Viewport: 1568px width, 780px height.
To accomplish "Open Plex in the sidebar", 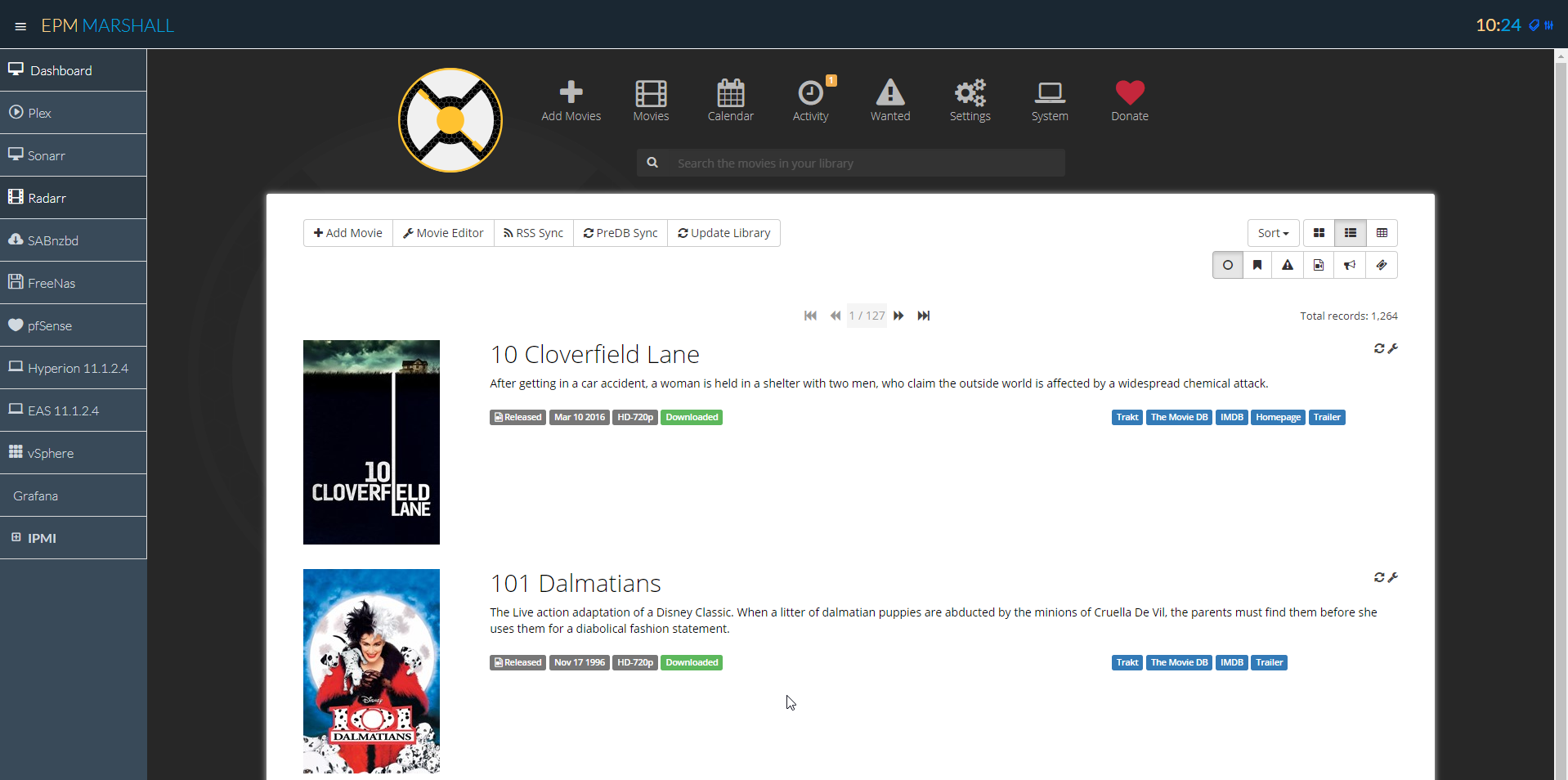I will [74, 113].
